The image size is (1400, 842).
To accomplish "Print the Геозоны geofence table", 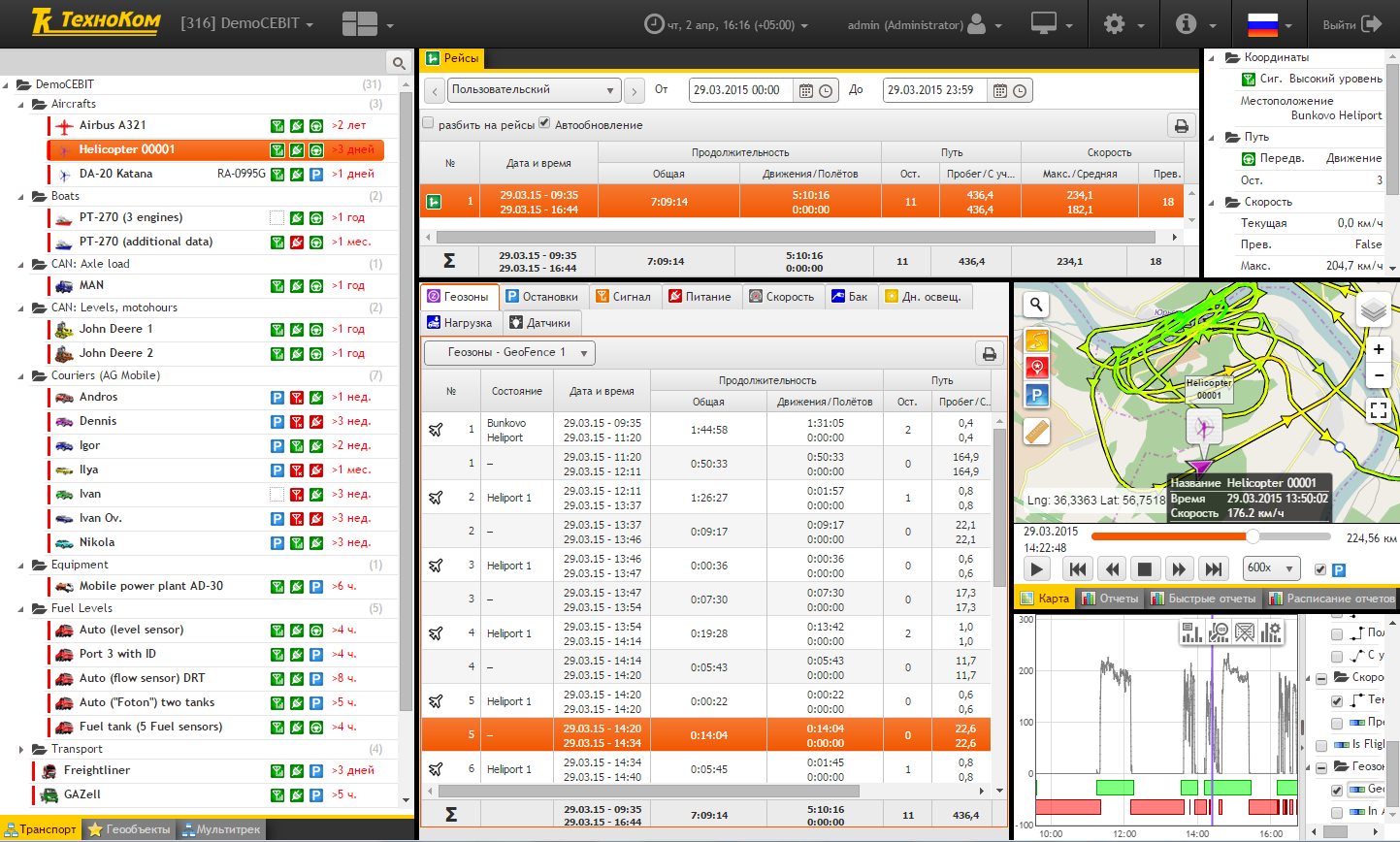I will coord(989,354).
